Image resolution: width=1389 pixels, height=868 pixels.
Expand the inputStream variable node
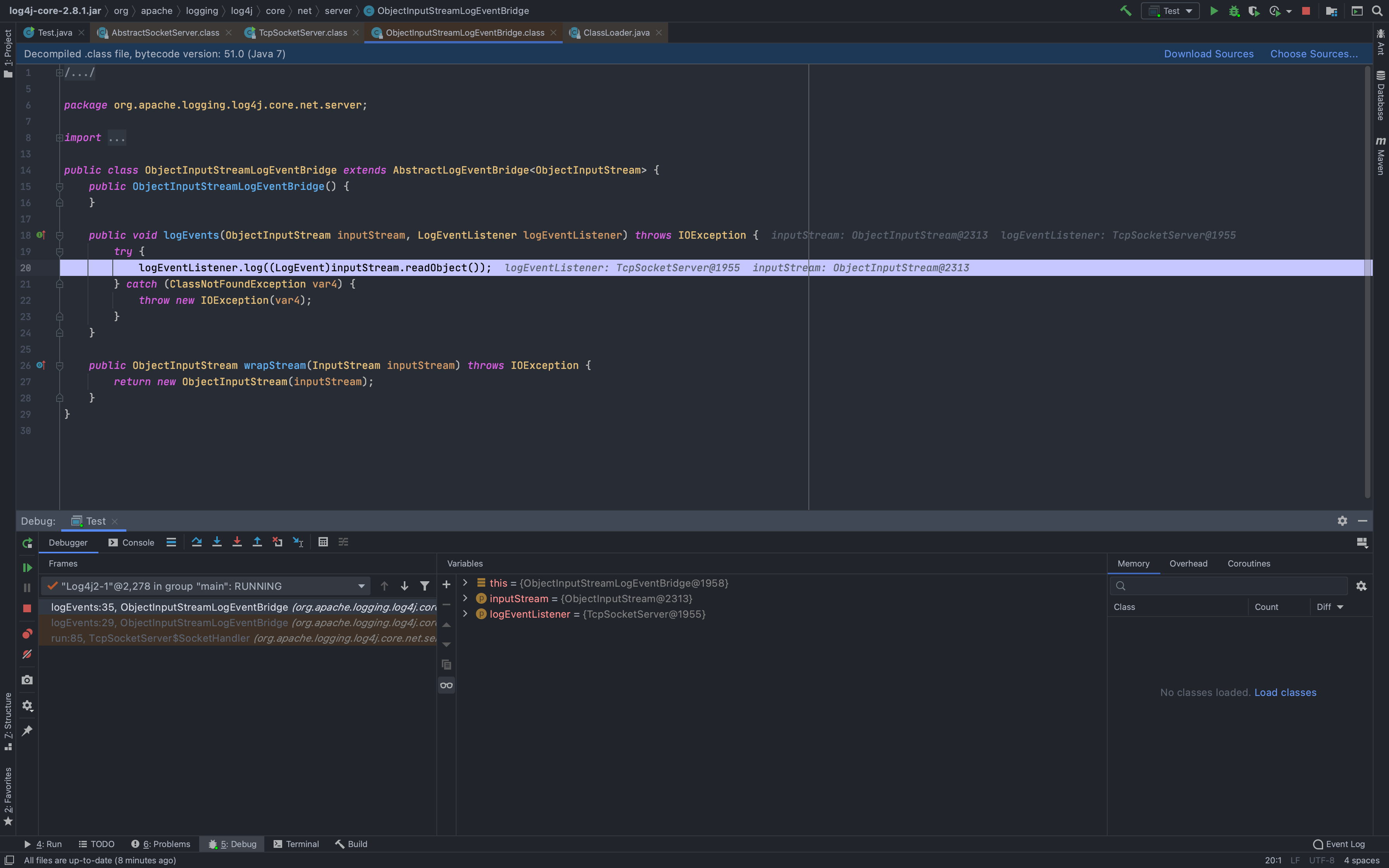tap(465, 598)
